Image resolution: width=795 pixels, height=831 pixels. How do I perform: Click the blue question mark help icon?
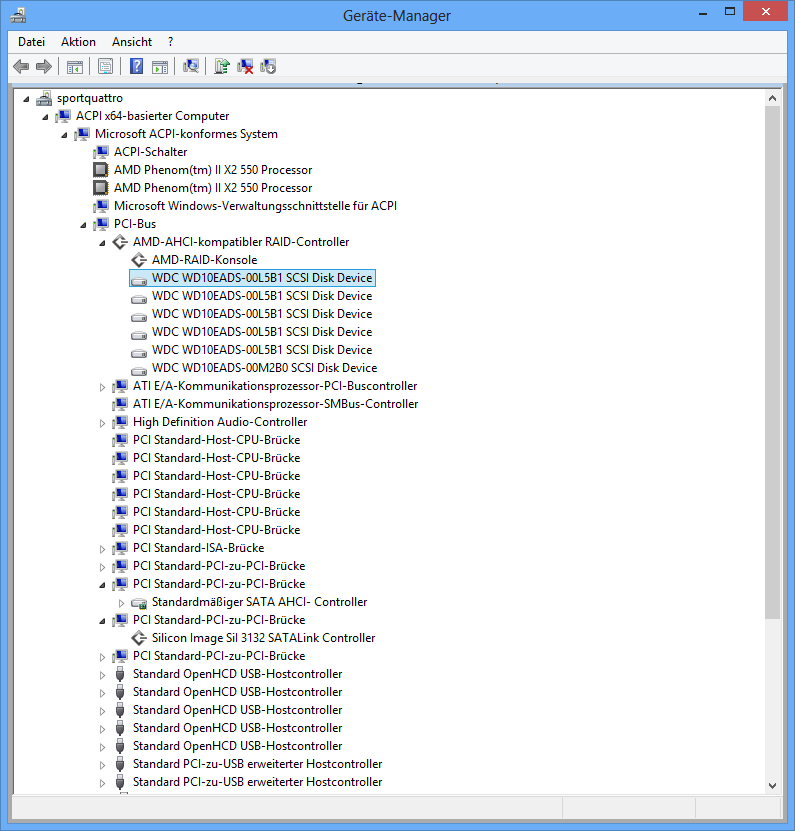[x=136, y=66]
